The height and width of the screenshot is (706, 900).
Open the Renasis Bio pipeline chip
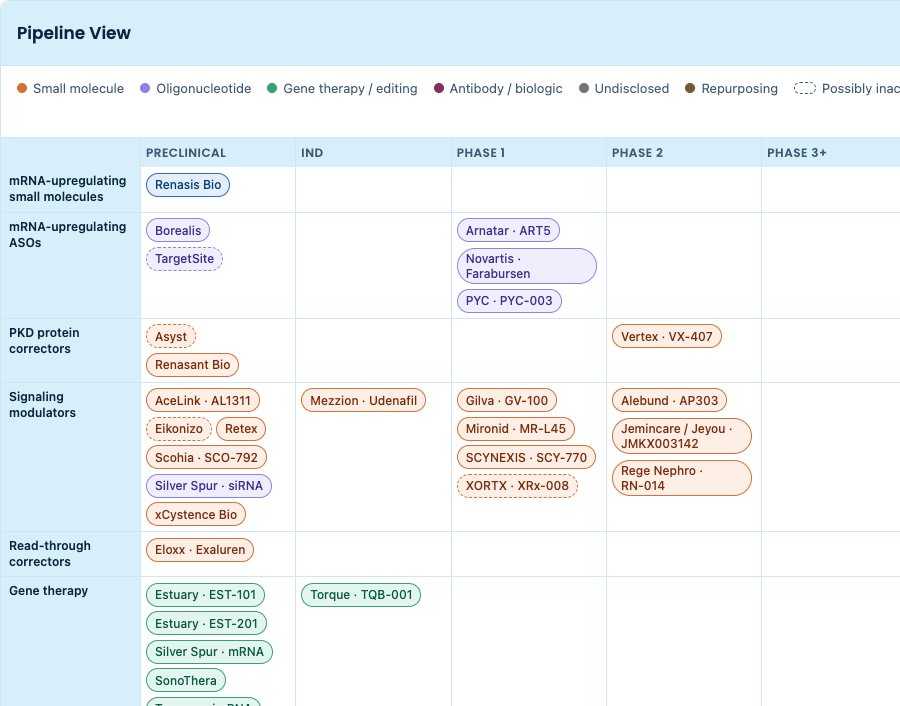[x=188, y=185]
